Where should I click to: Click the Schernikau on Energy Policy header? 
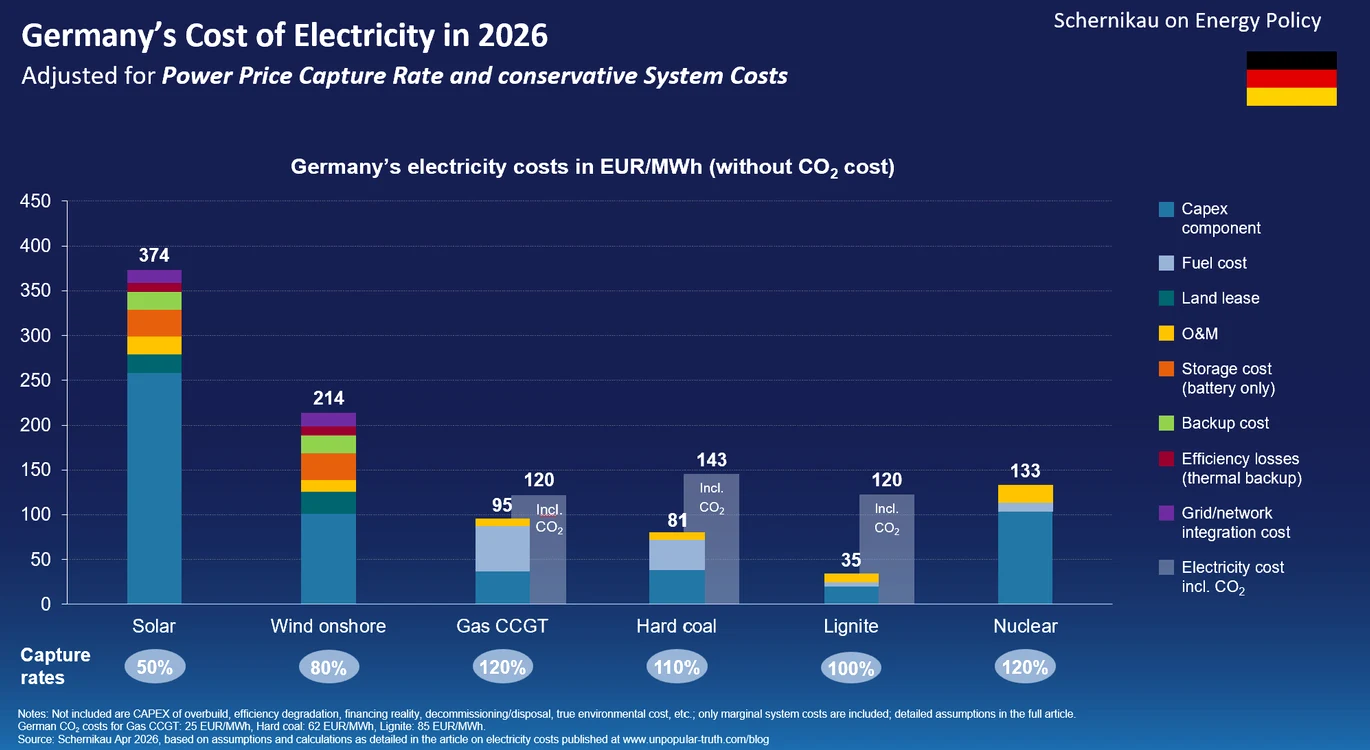click(x=1187, y=21)
